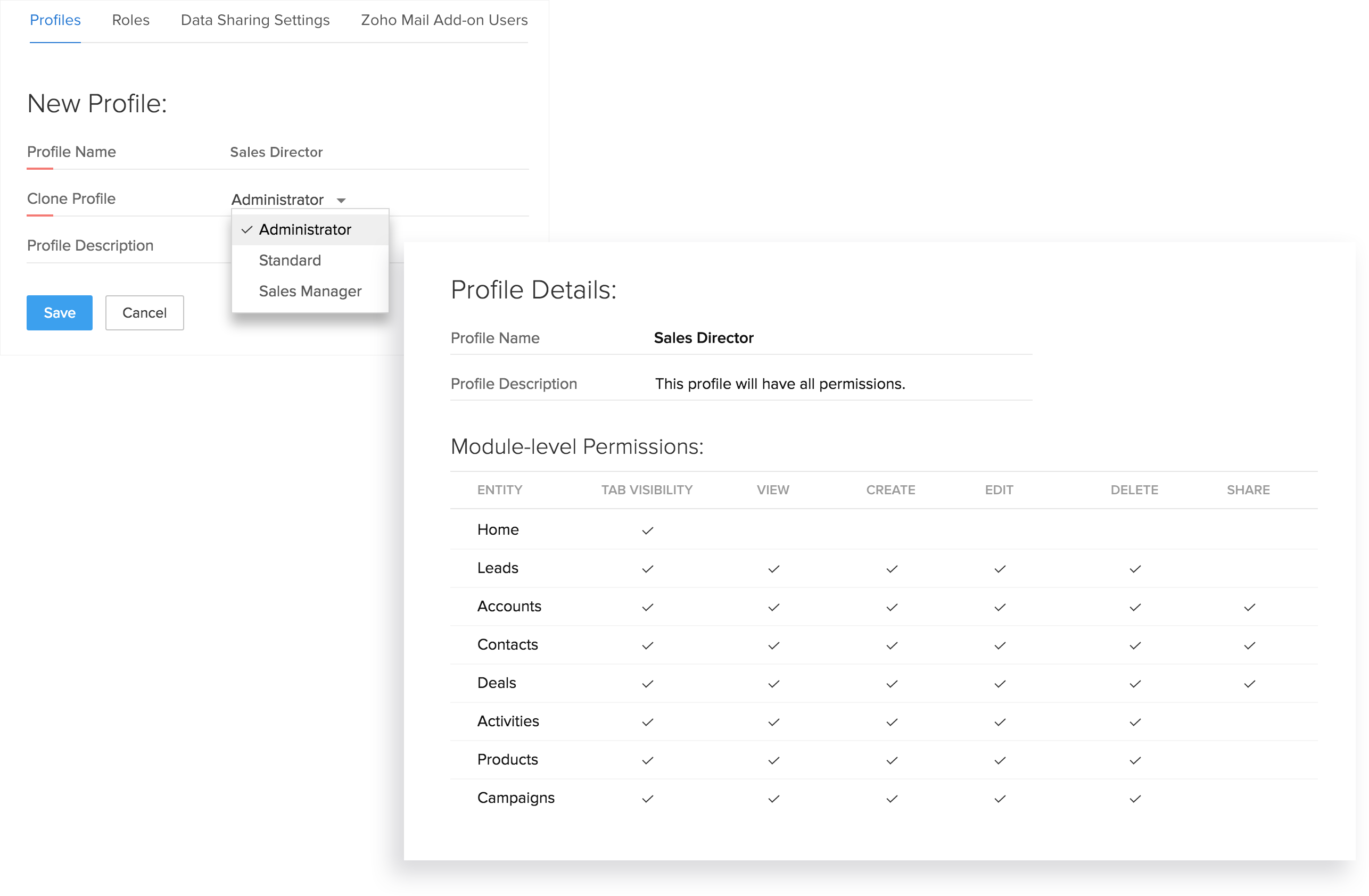This screenshot has width=1369, height=896.
Task: Pick Sales Manager from the clone list
Action: pyautogui.click(x=309, y=291)
